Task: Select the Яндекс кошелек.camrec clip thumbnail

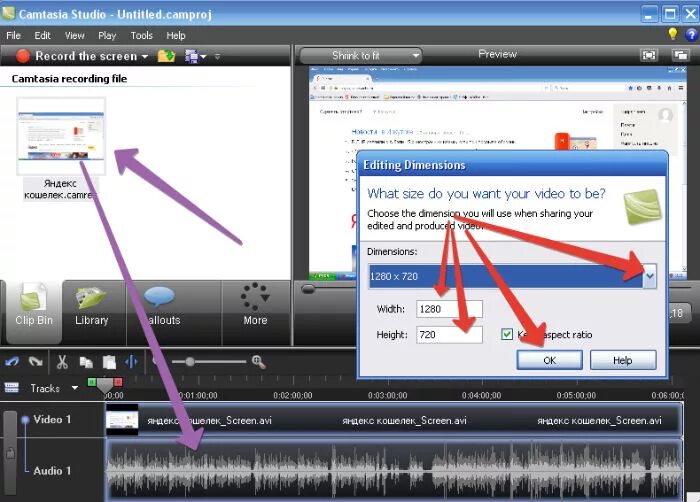Action: 61,136
